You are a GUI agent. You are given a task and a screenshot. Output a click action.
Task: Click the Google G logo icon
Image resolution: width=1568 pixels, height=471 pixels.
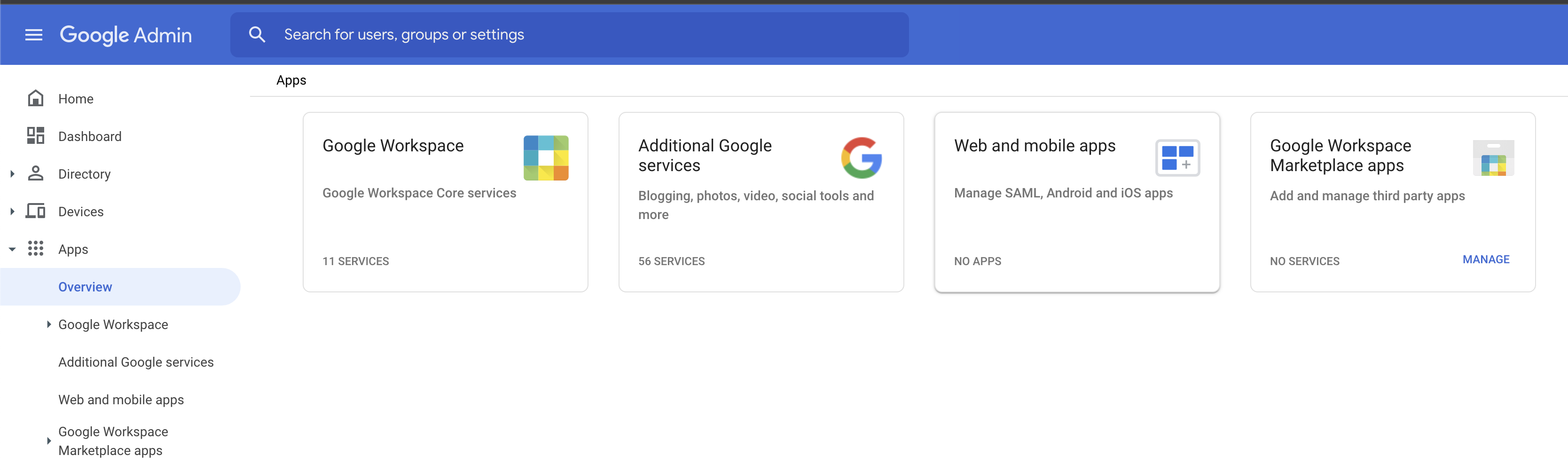(861, 157)
